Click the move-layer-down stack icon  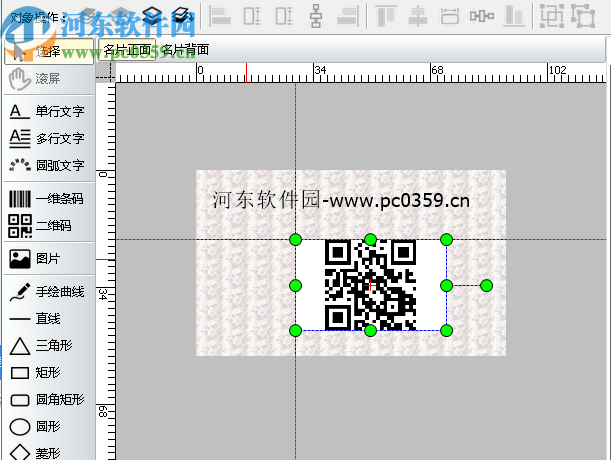point(152,16)
